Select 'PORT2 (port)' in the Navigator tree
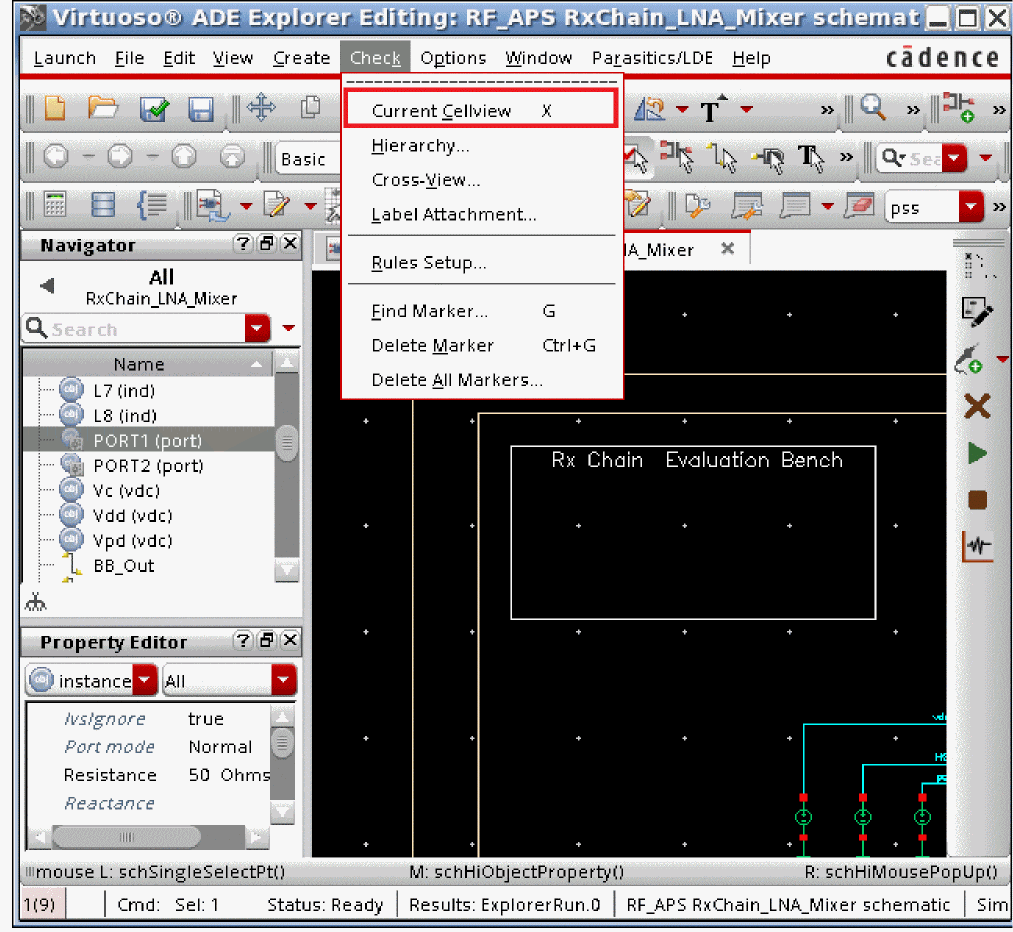Viewport: 1013px width, 932px height. coord(148,466)
